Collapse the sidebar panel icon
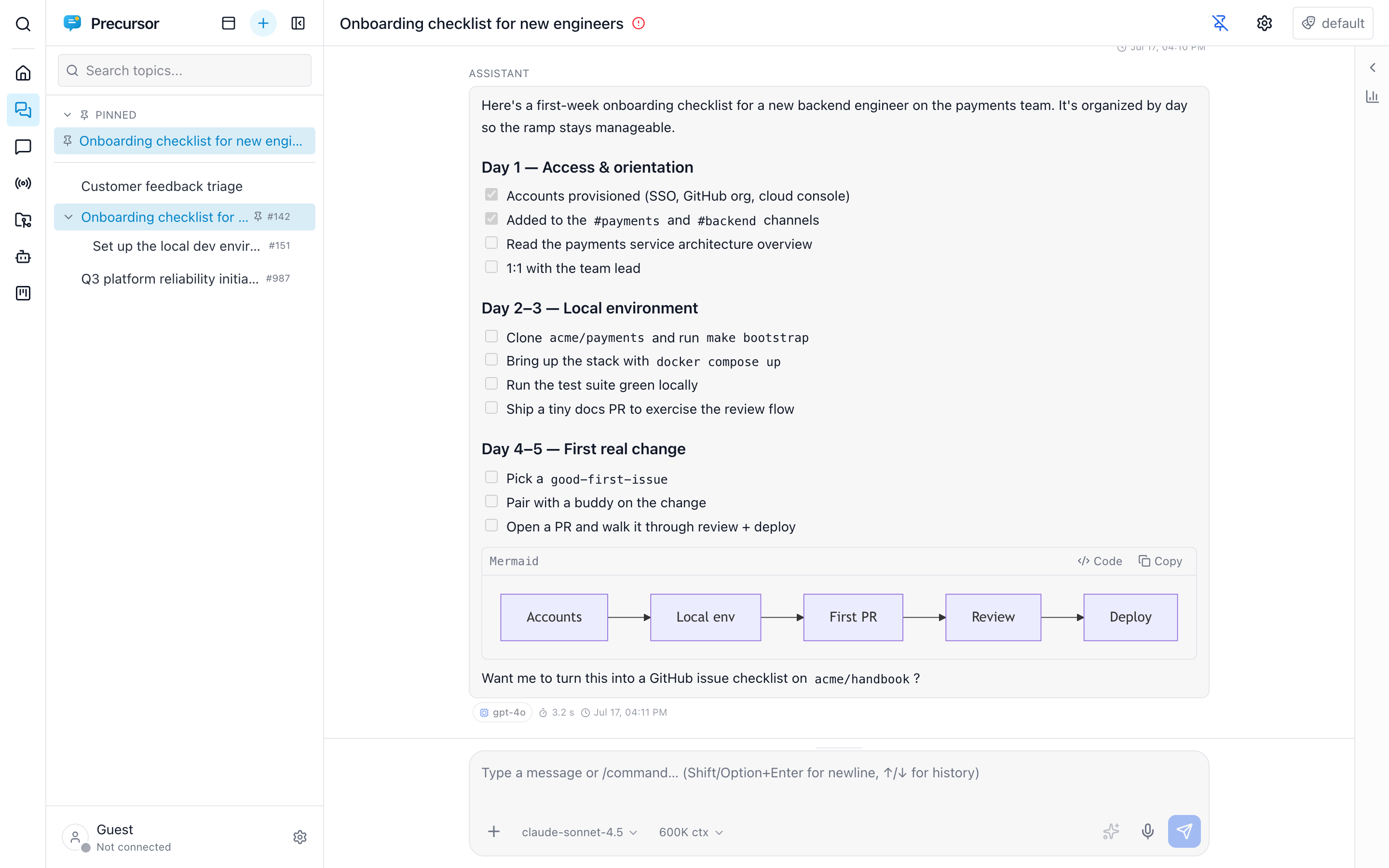 [x=298, y=23]
